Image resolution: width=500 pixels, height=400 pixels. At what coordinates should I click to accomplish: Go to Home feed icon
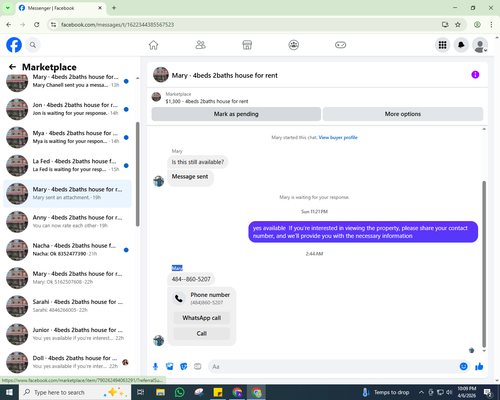(153, 45)
